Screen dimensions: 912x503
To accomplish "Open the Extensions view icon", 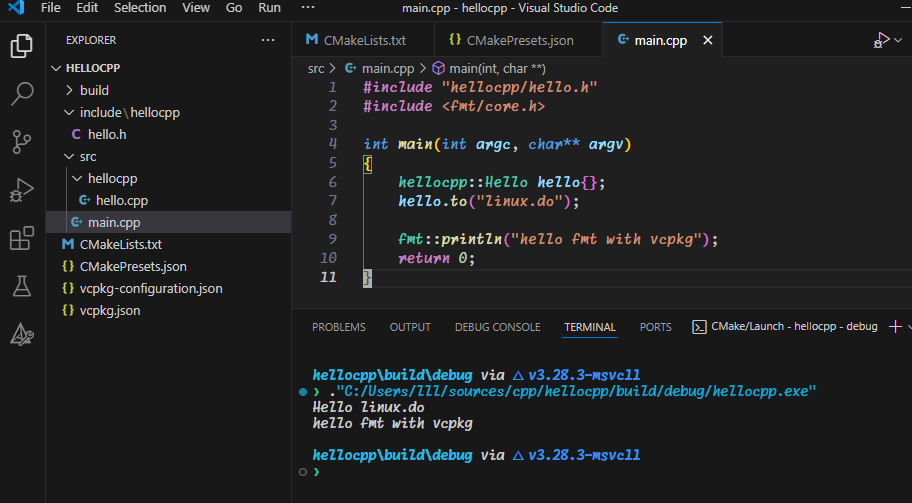I will [x=22, y=238].
